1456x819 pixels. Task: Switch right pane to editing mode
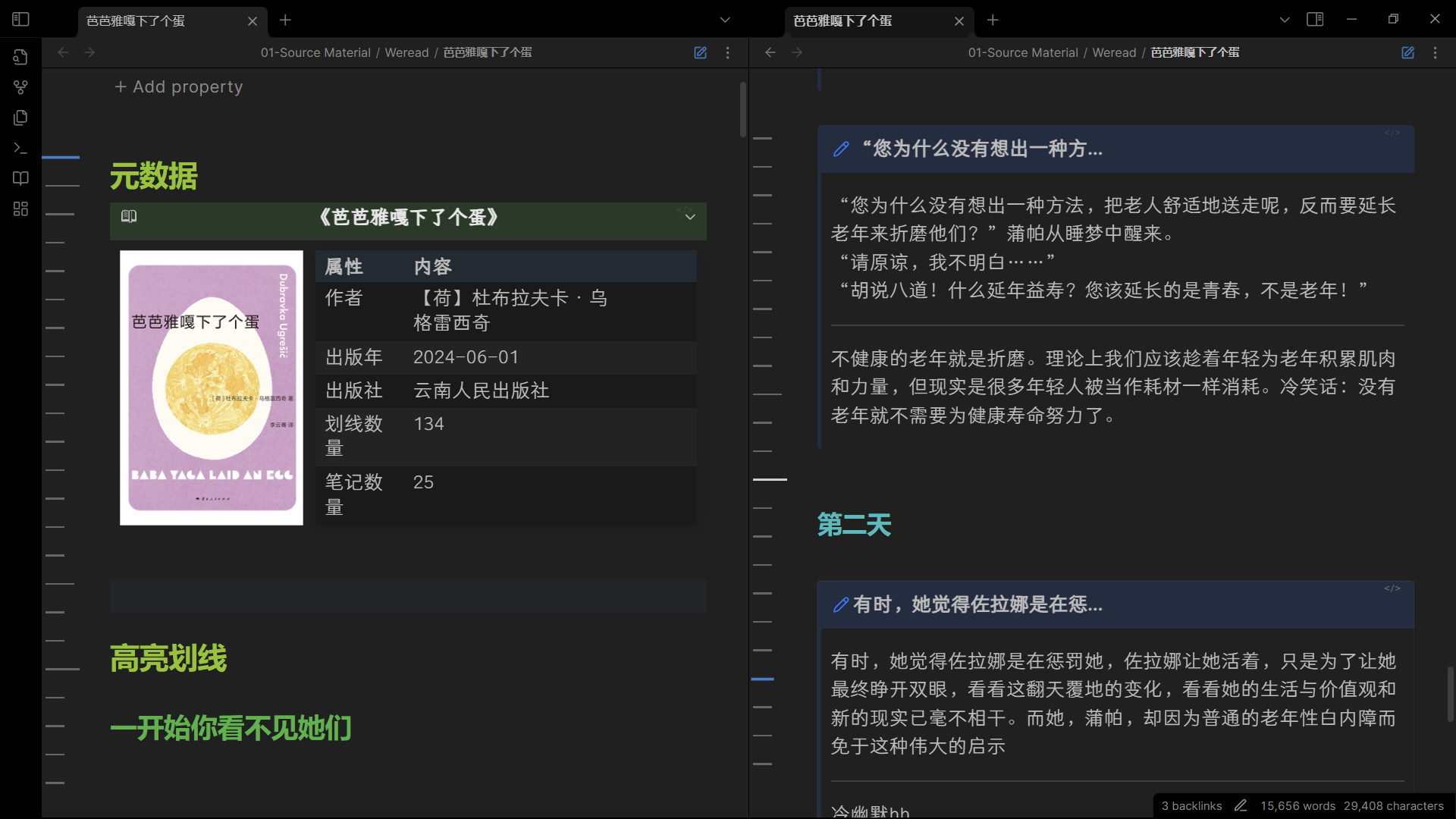(1407, 52)
